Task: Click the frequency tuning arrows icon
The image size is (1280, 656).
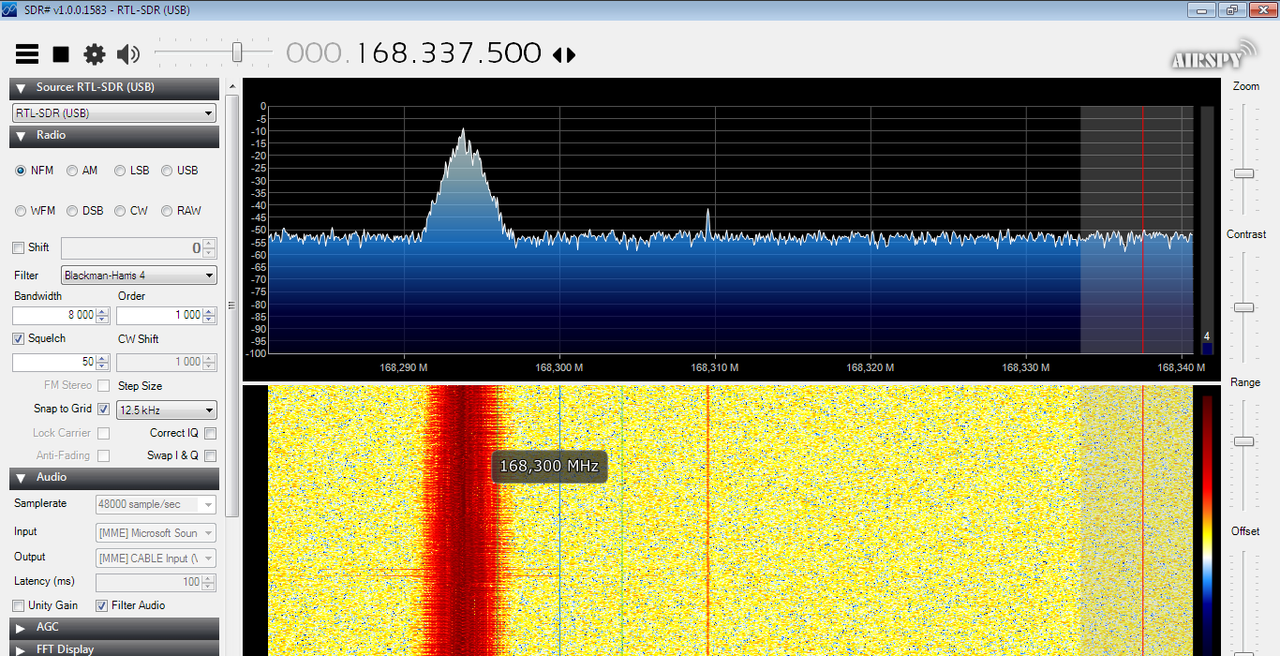Action: point(565,55)
